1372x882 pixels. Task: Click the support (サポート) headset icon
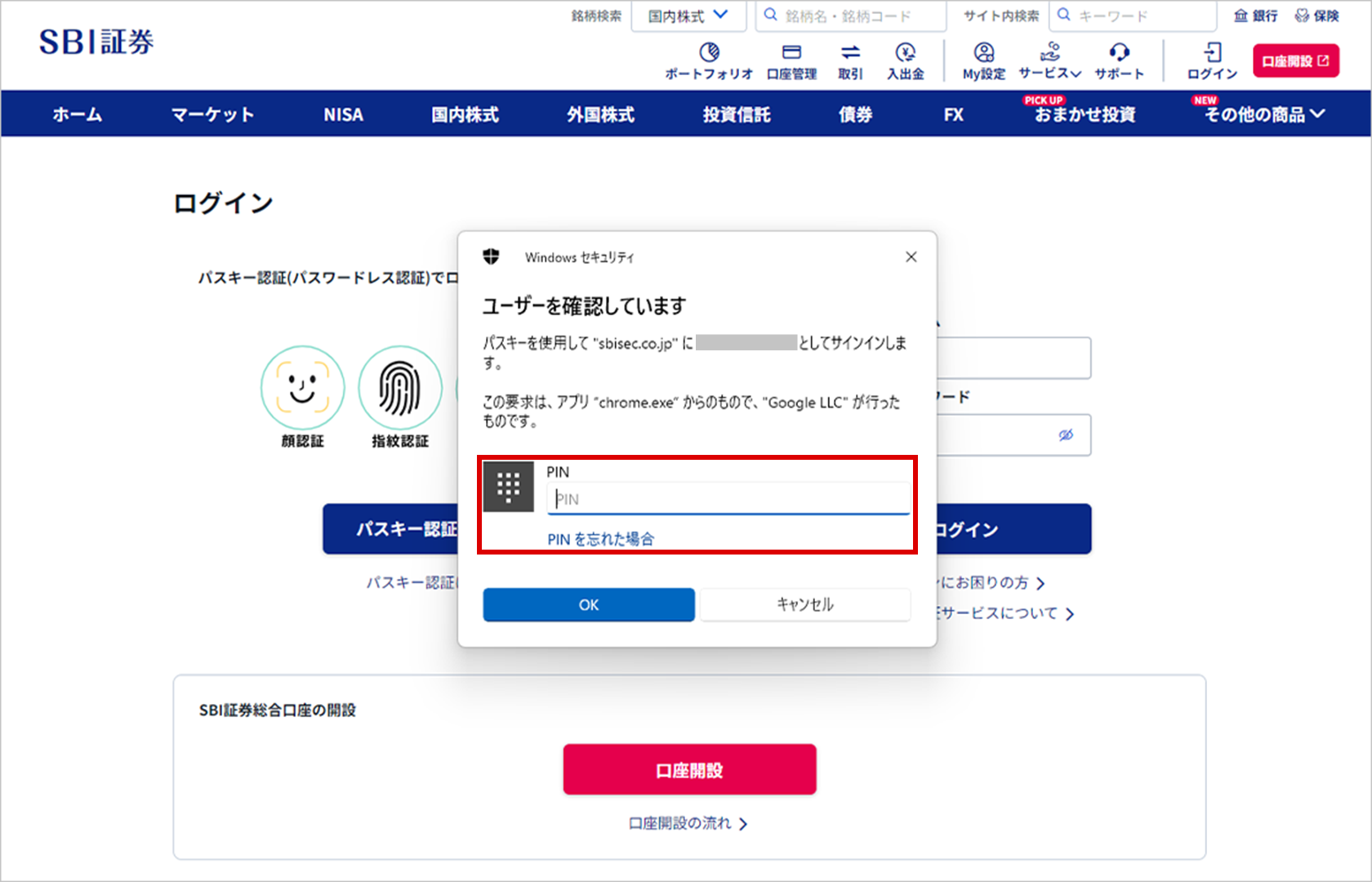[x=1119, y=53]
